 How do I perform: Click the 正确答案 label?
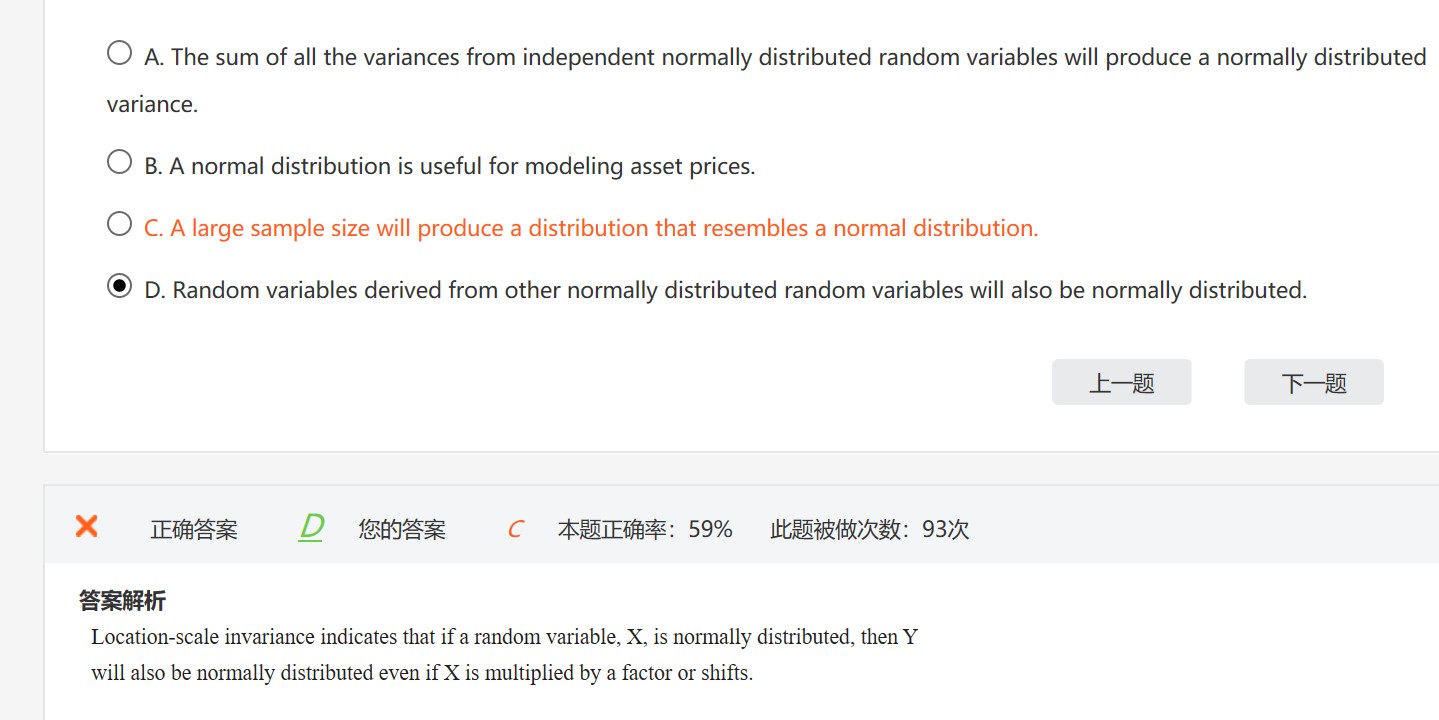click(194, 530)
